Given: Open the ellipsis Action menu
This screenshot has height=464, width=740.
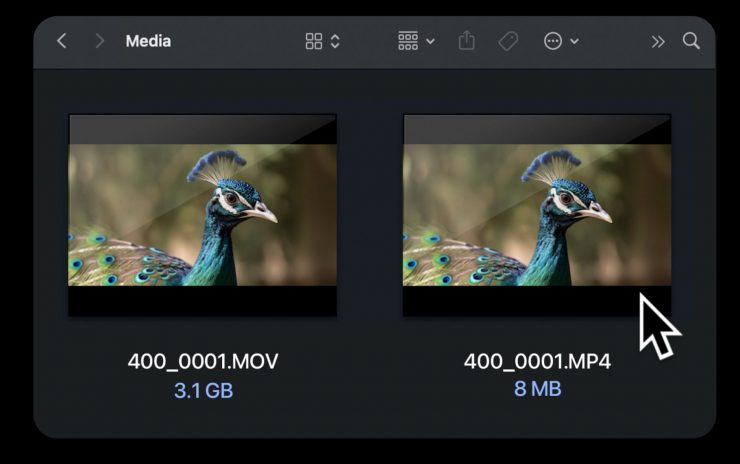Looking at the screenshot, I should point(553,41).
